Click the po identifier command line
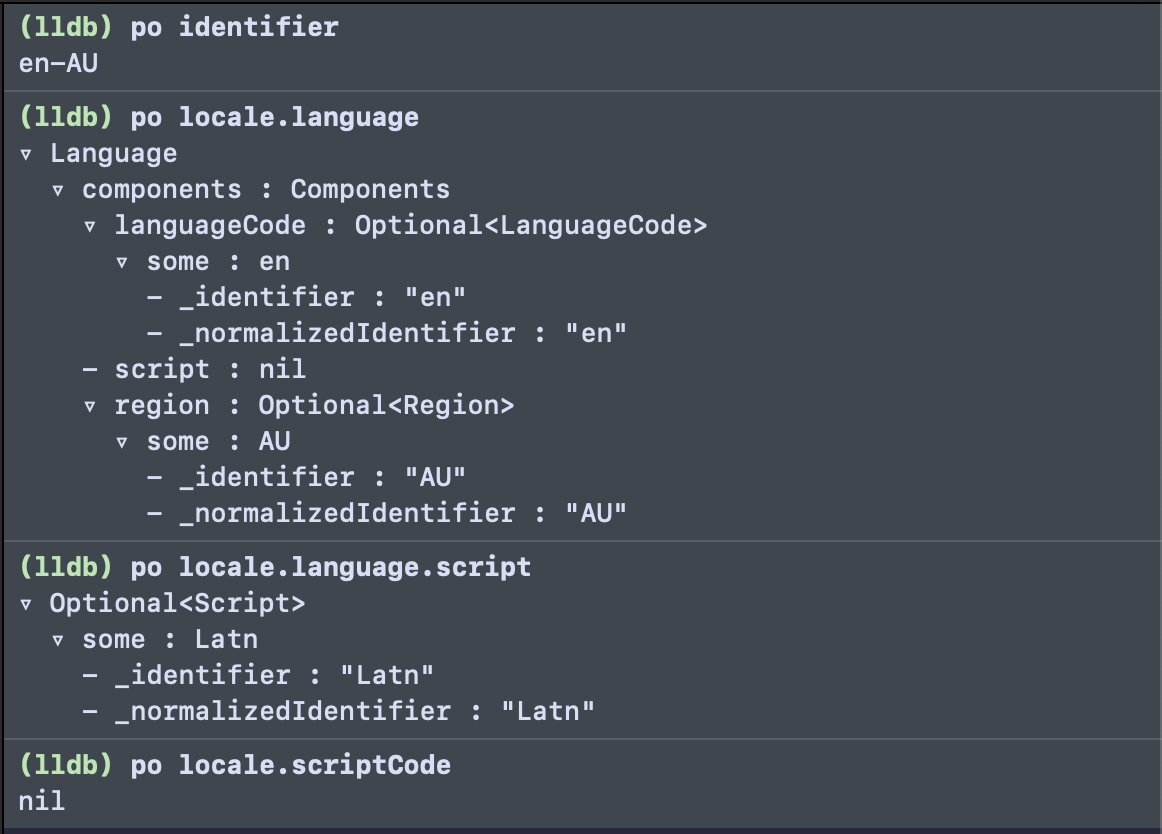Viewport: 1162px width, 834px height. pos(179,27)
